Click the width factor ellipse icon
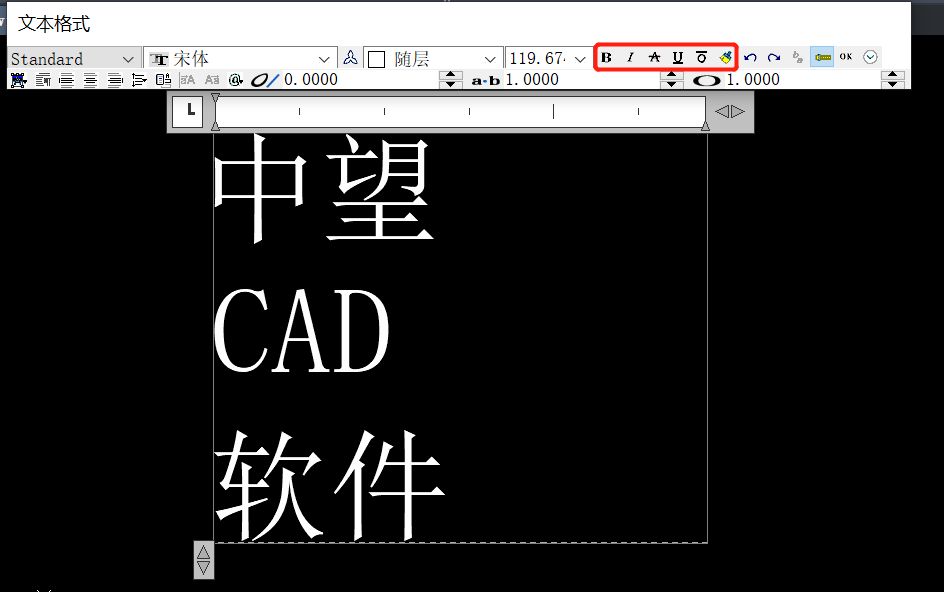The height and width of the screenshot is (592, 944). click(706, 81)
